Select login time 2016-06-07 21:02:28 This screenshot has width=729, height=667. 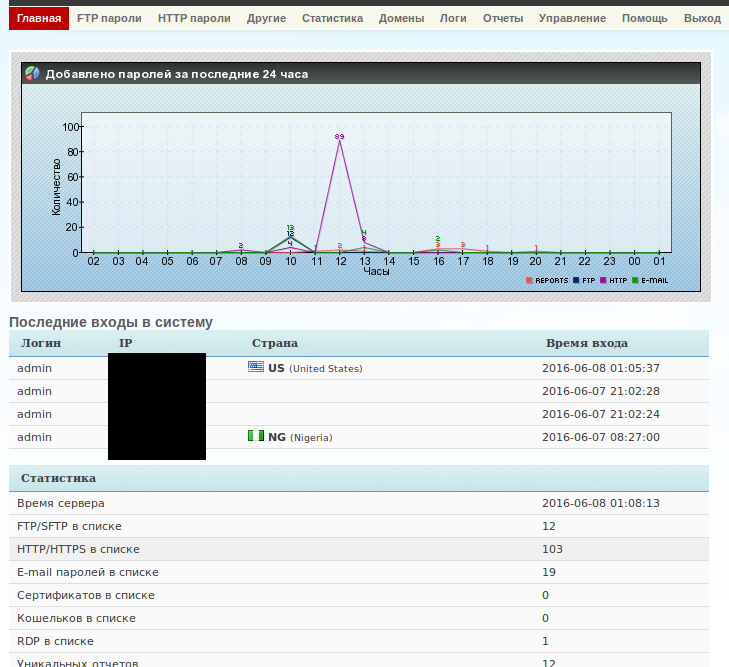click(601, 391)
